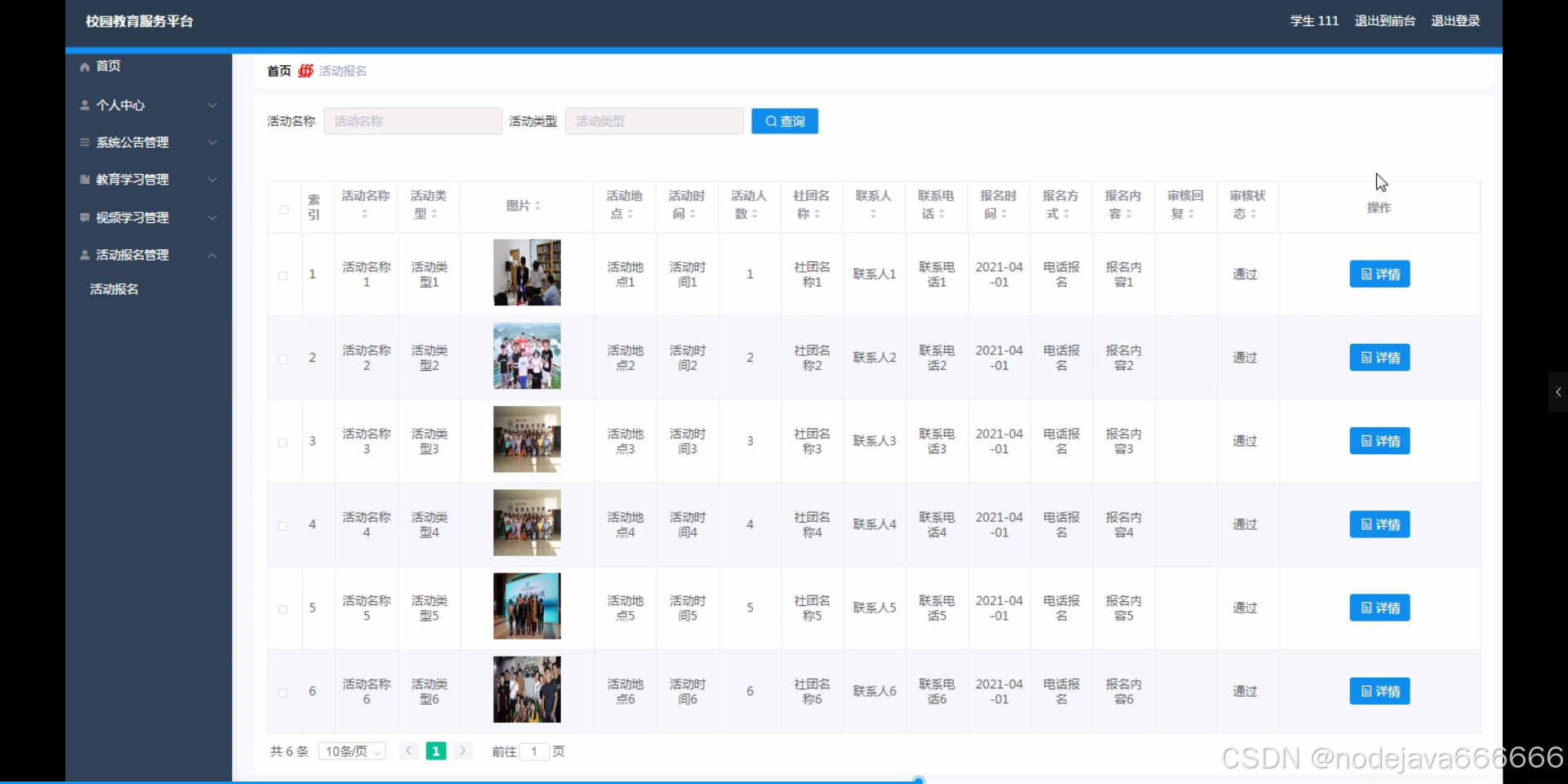
Task: Click the sort arrows on 图片 column
Action: (x=537, y=206)
